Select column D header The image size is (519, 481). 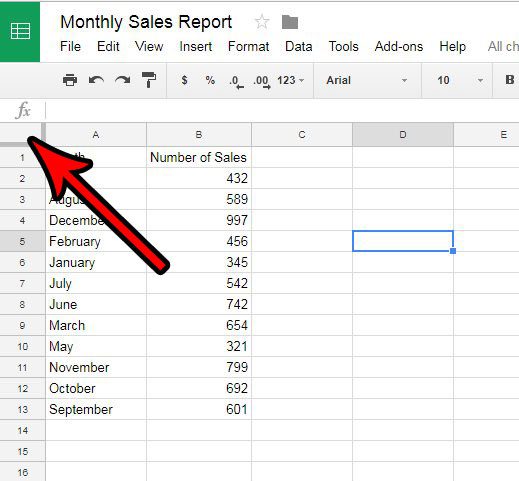[403, 135]
